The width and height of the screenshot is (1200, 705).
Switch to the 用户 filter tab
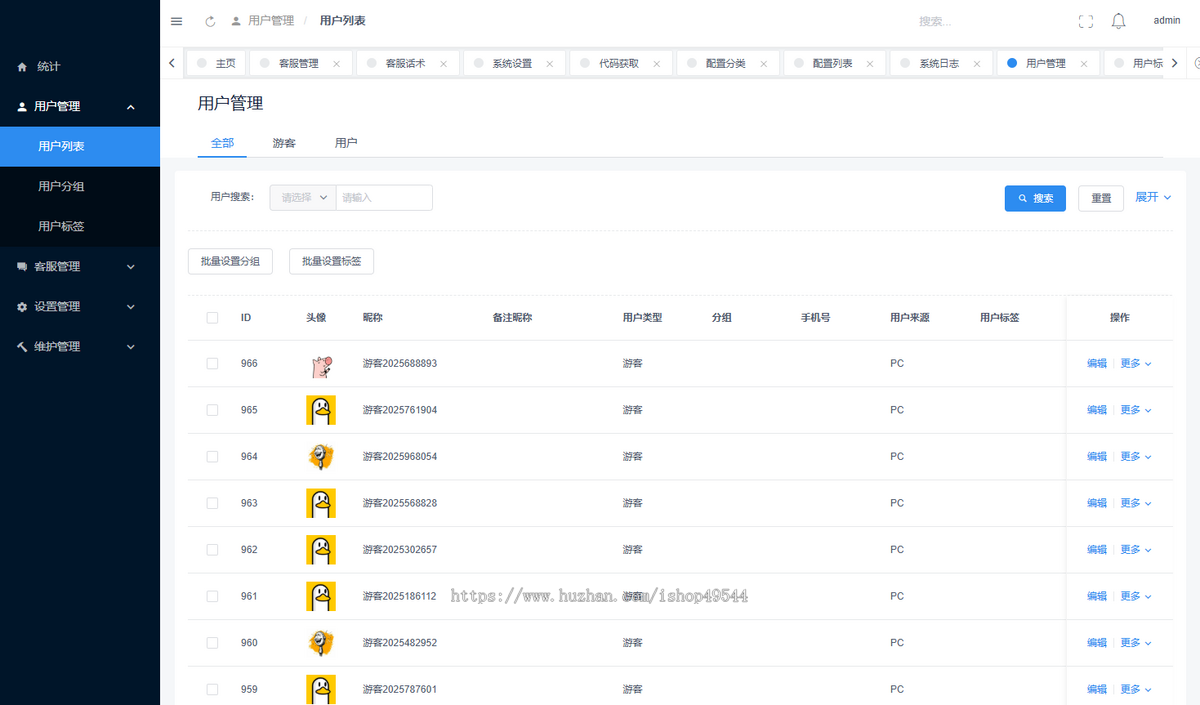(x=346, y=143)
